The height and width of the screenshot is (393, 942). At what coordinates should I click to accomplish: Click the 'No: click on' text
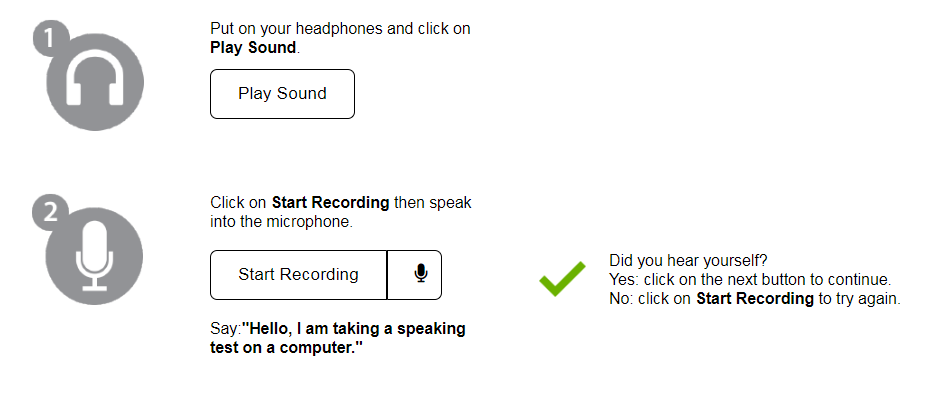[x=650, y=299]
